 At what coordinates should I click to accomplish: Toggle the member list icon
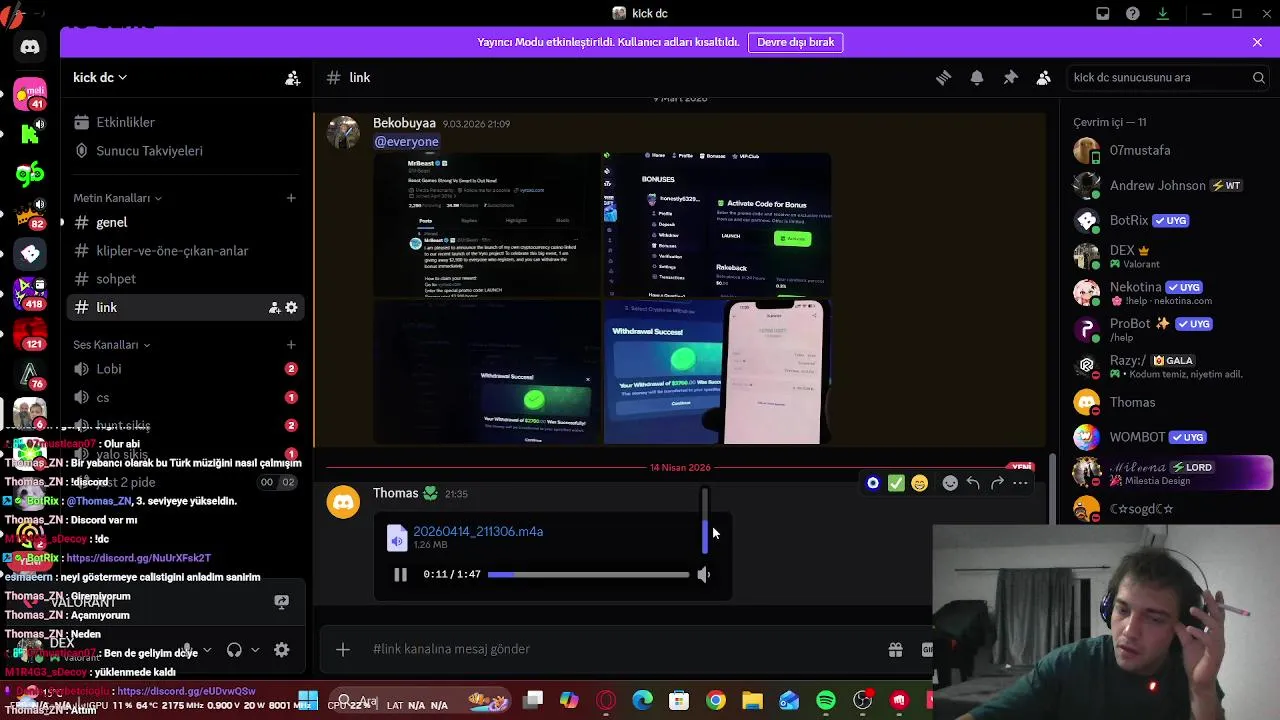pos(1044,78)
